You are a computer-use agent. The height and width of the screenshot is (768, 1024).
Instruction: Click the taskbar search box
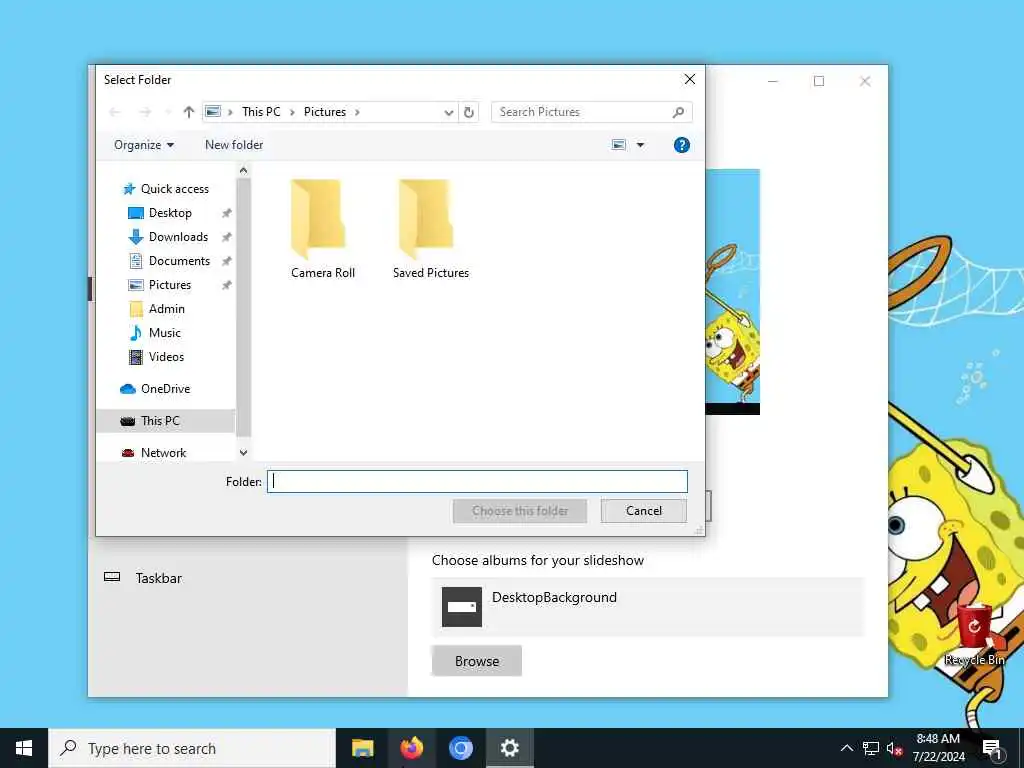[192, 748]
